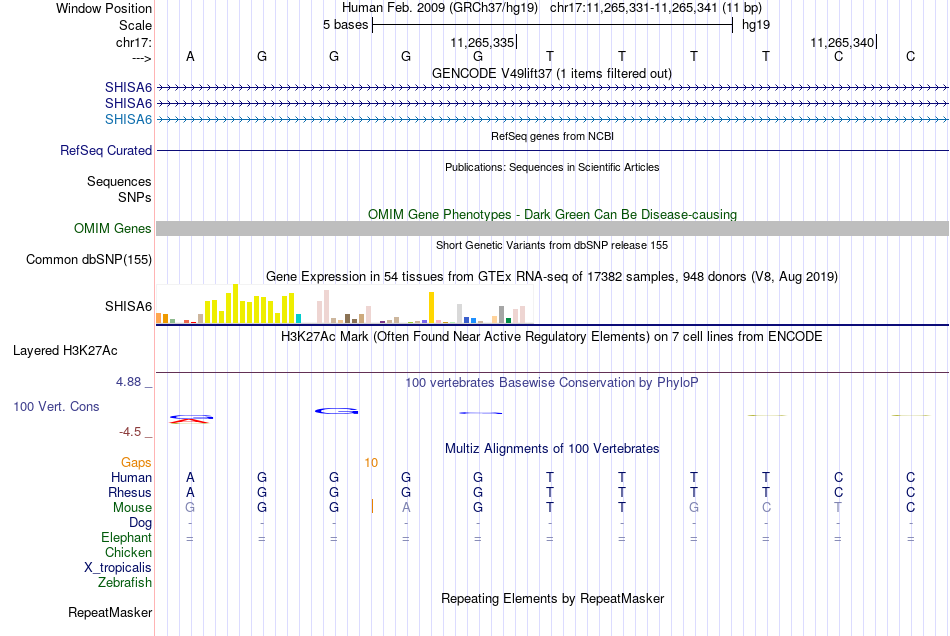Click the Human alignment row label
This screenshot has width=950, height=636.
[x=131, y=477]
